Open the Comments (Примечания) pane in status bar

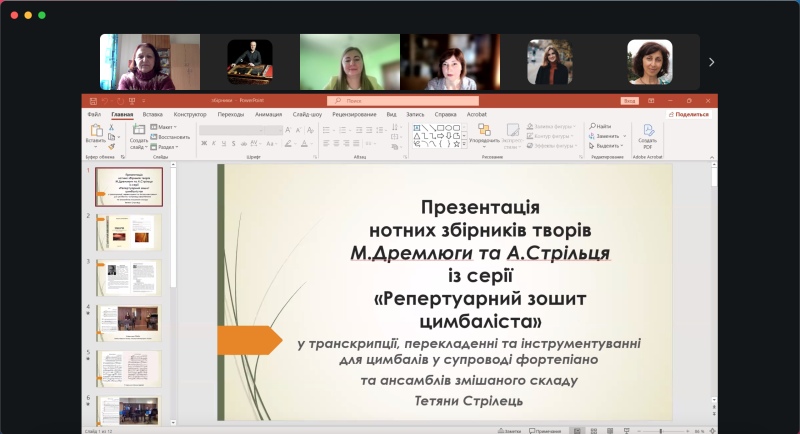(545, 431)
